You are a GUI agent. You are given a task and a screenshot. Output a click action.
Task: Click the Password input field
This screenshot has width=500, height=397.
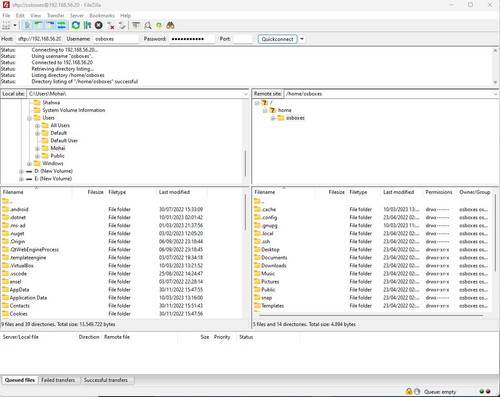192,39
